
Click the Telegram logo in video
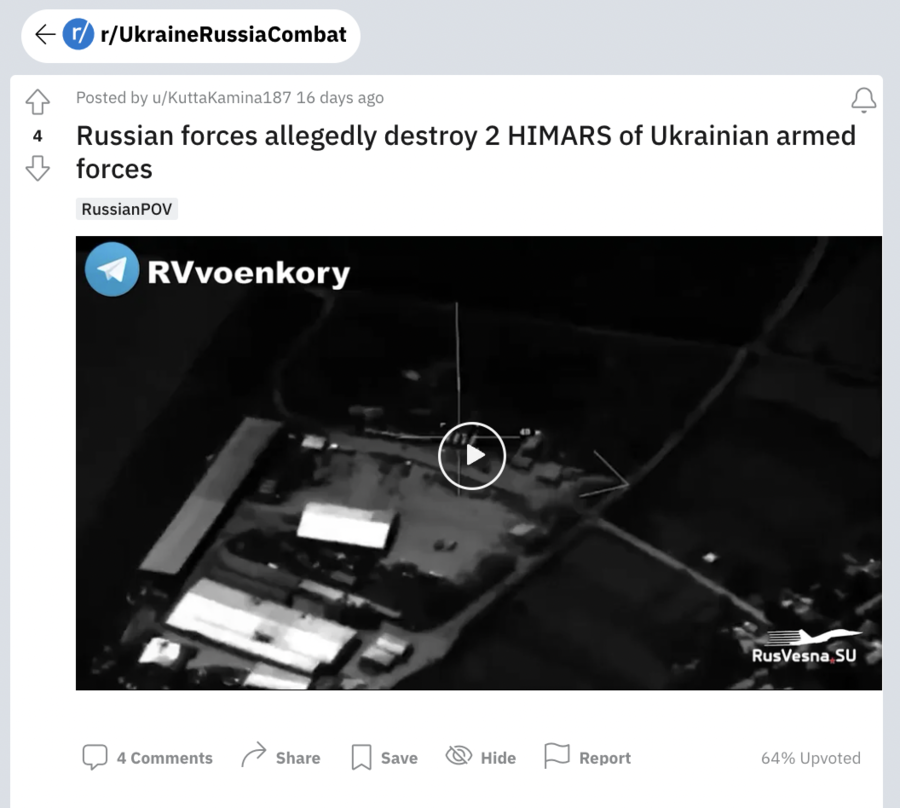pos(112,269)
